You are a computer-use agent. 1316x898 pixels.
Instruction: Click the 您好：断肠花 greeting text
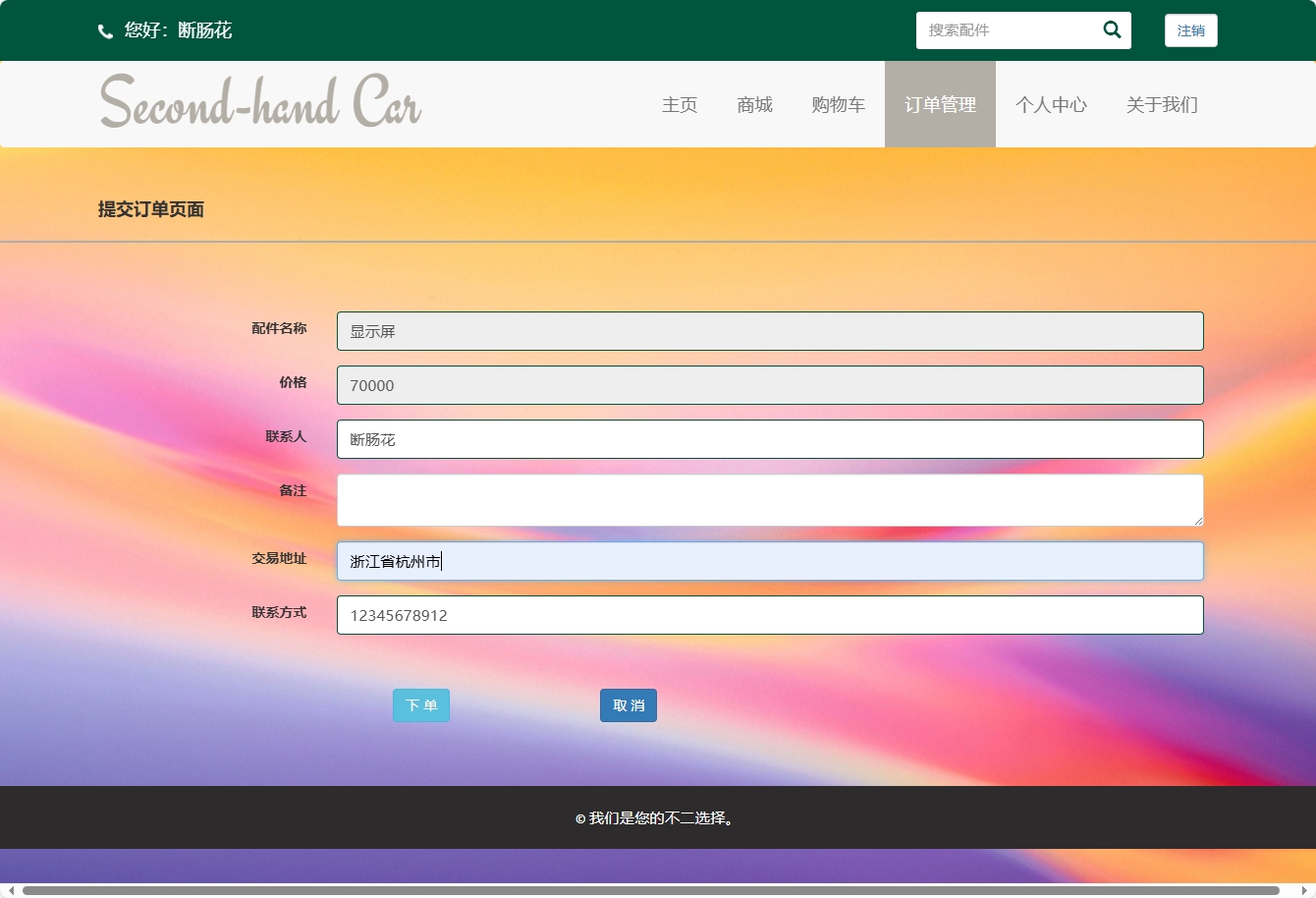pyautogui.click(x=177, y=30)
